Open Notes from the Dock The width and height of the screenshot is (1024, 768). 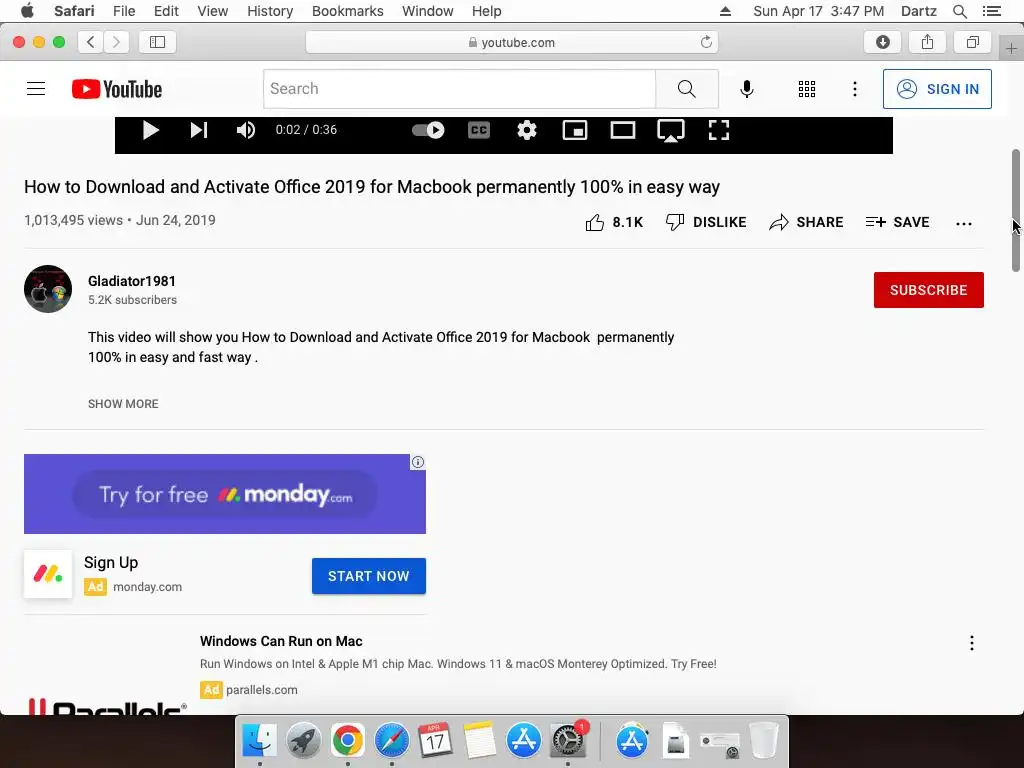point(479,741)
